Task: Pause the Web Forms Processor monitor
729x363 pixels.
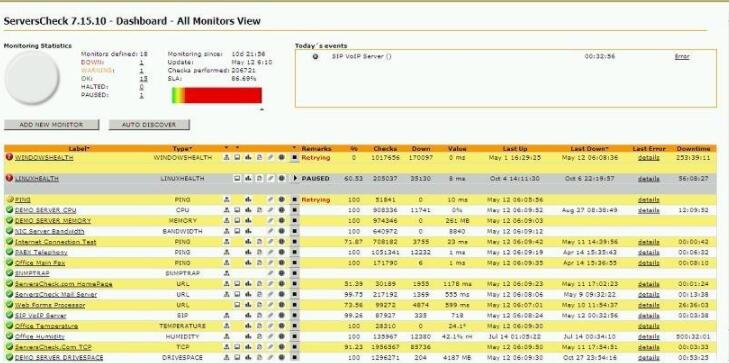Action: pos(294,305)
